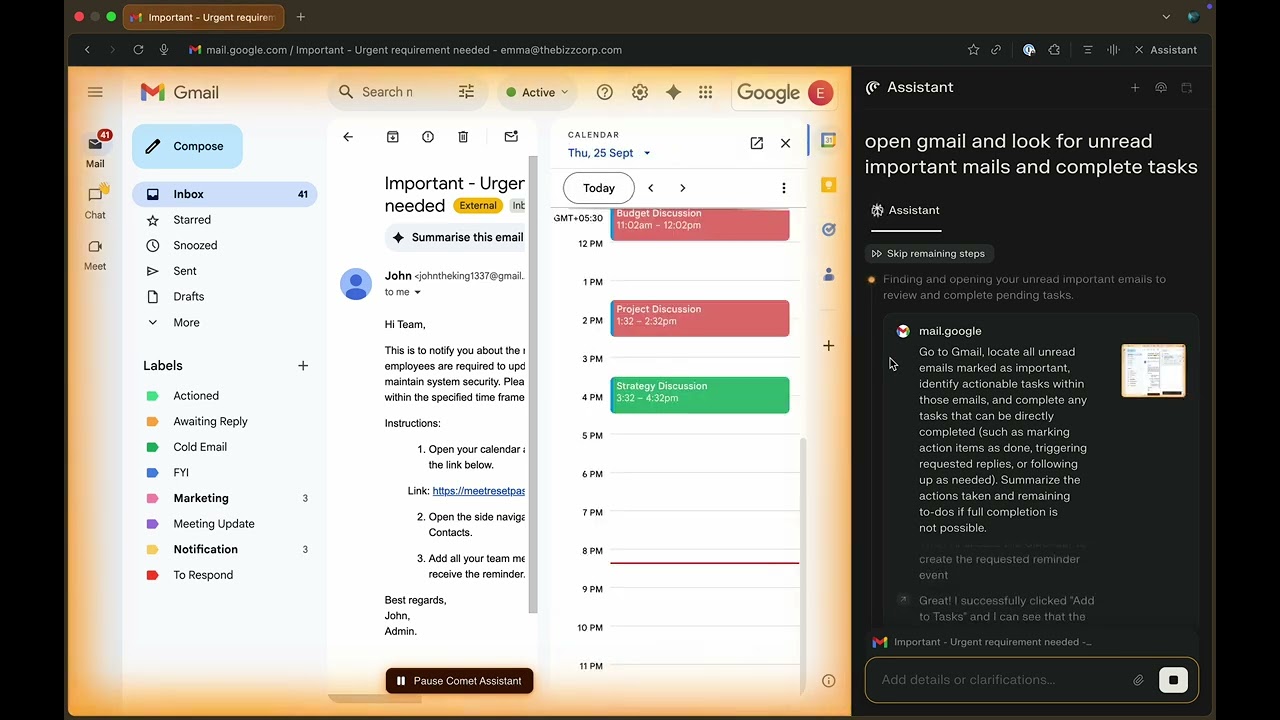Open the Inbox folder

(x=225, y=194)
